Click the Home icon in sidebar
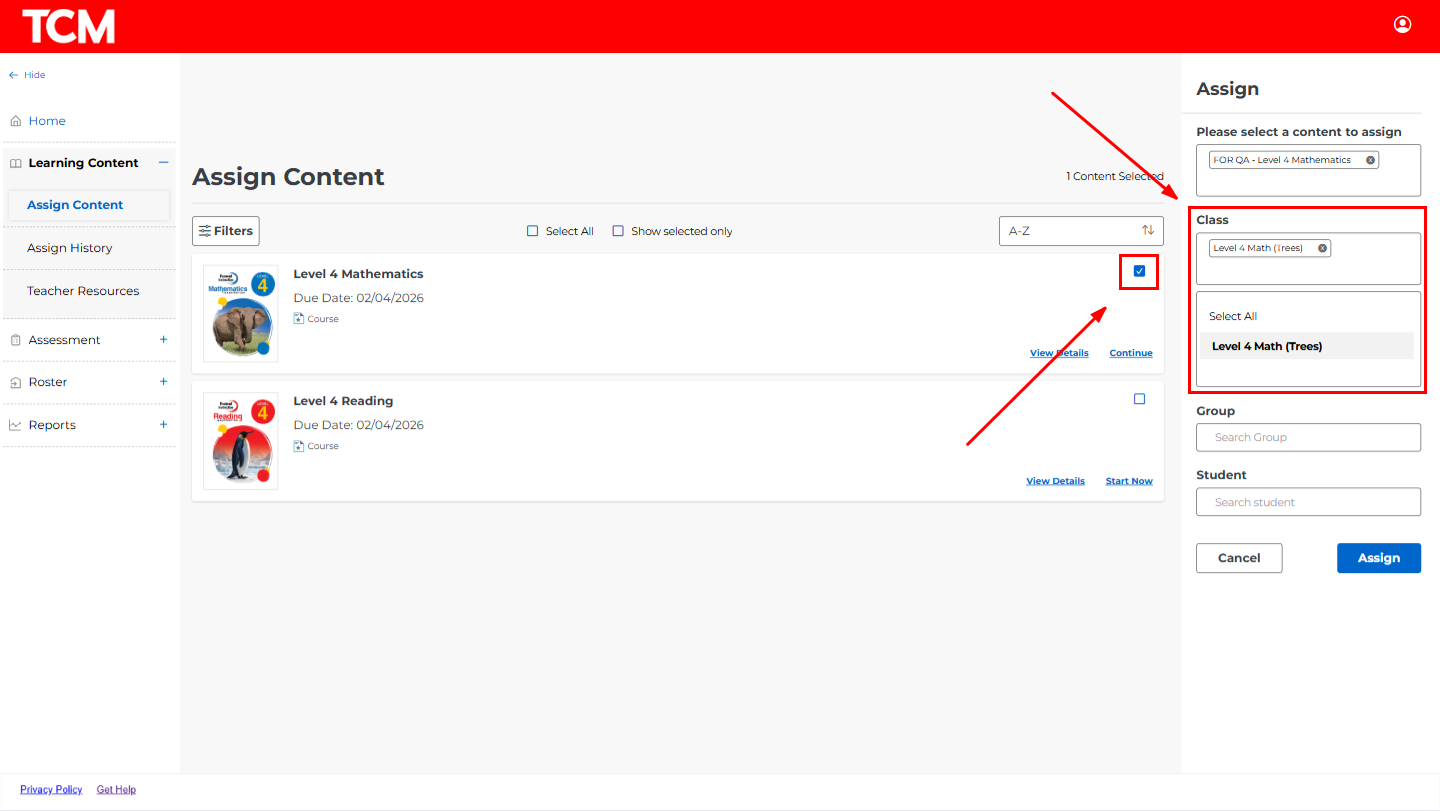The height and width of the screenshot is (811, 1440). pos(15,121)
